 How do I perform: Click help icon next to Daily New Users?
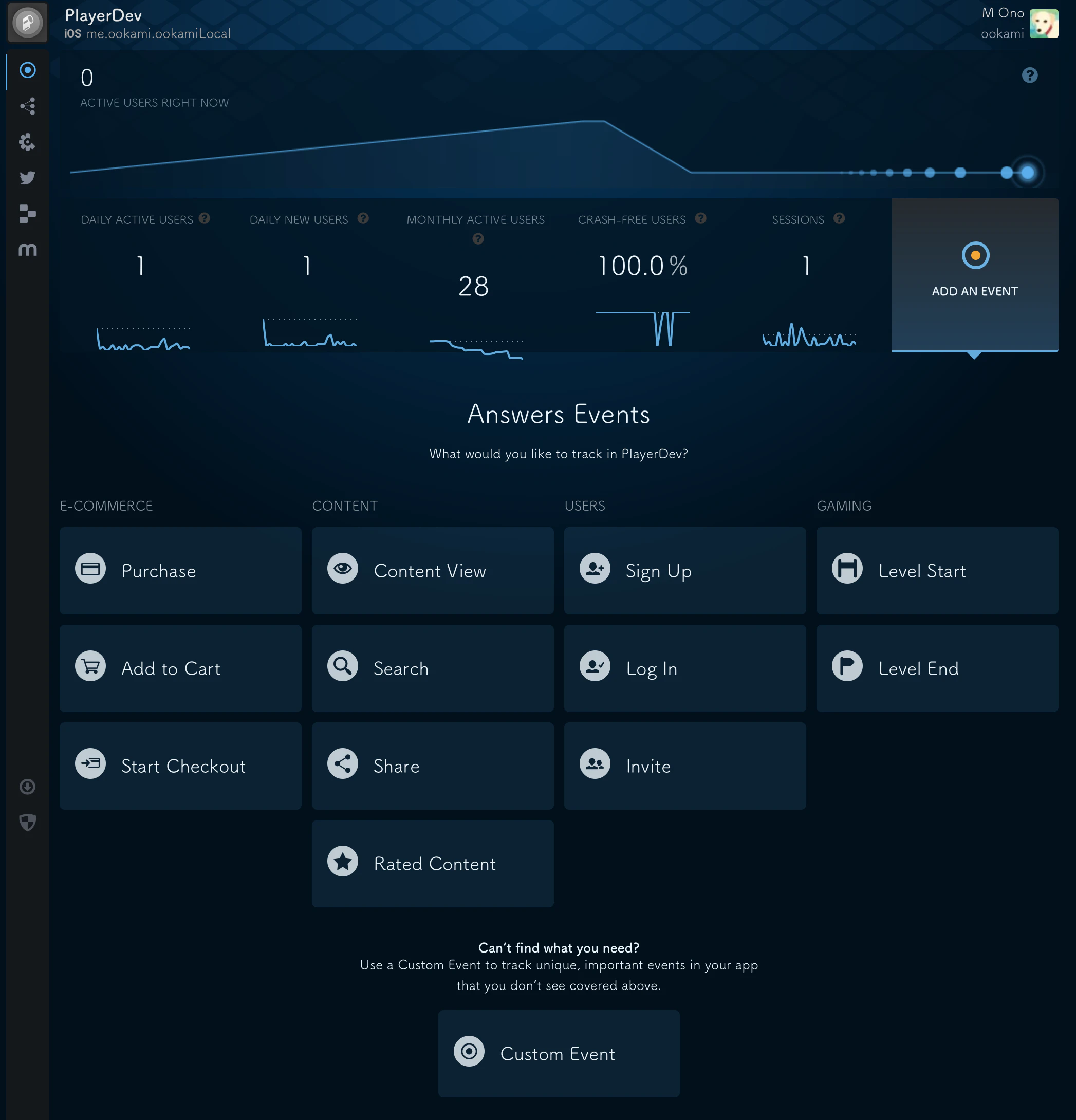point(363,218)
